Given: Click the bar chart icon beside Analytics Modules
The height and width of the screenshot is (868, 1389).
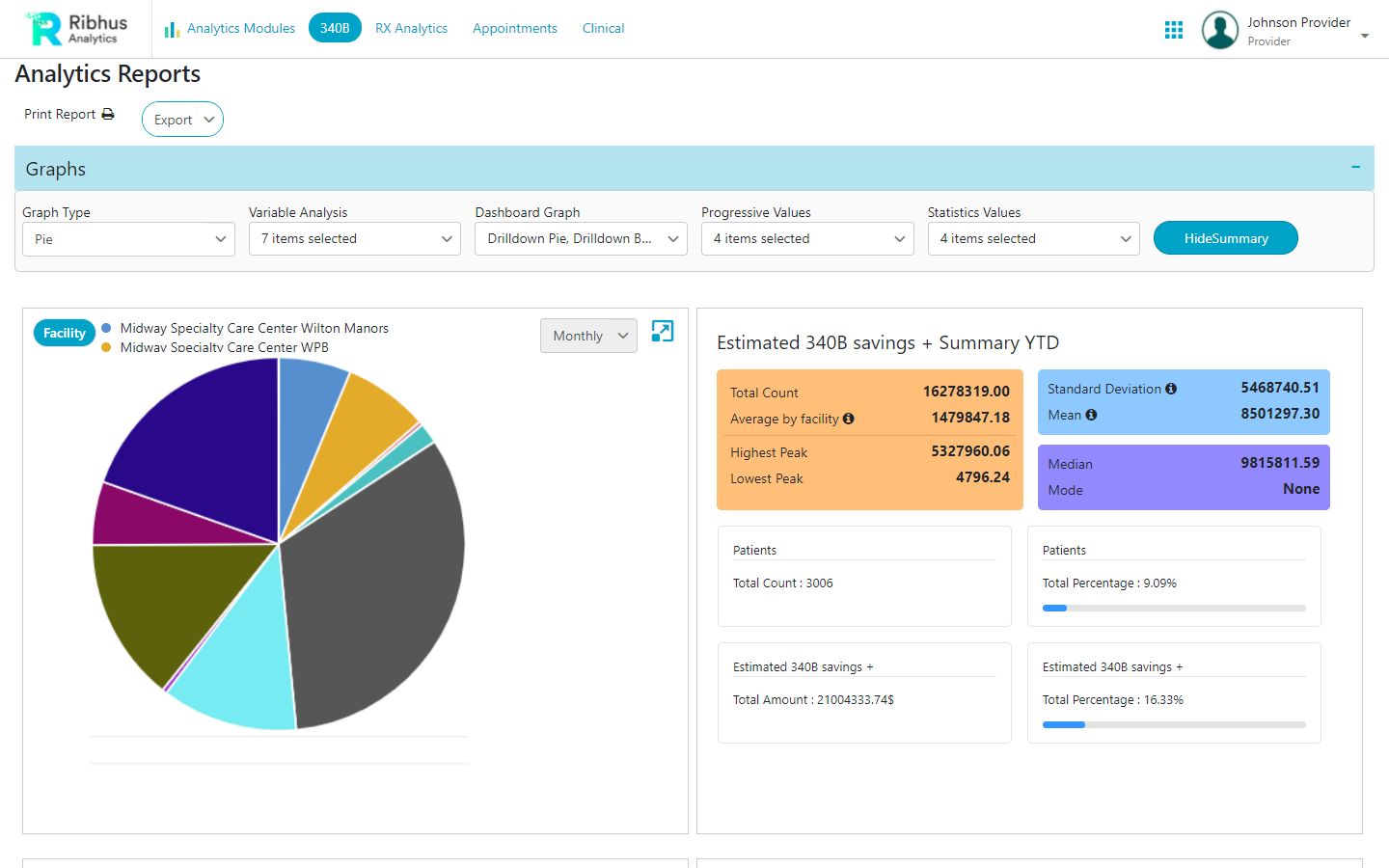Looking at the screenshot, I should pyautogui.click(x=171, y=29).
